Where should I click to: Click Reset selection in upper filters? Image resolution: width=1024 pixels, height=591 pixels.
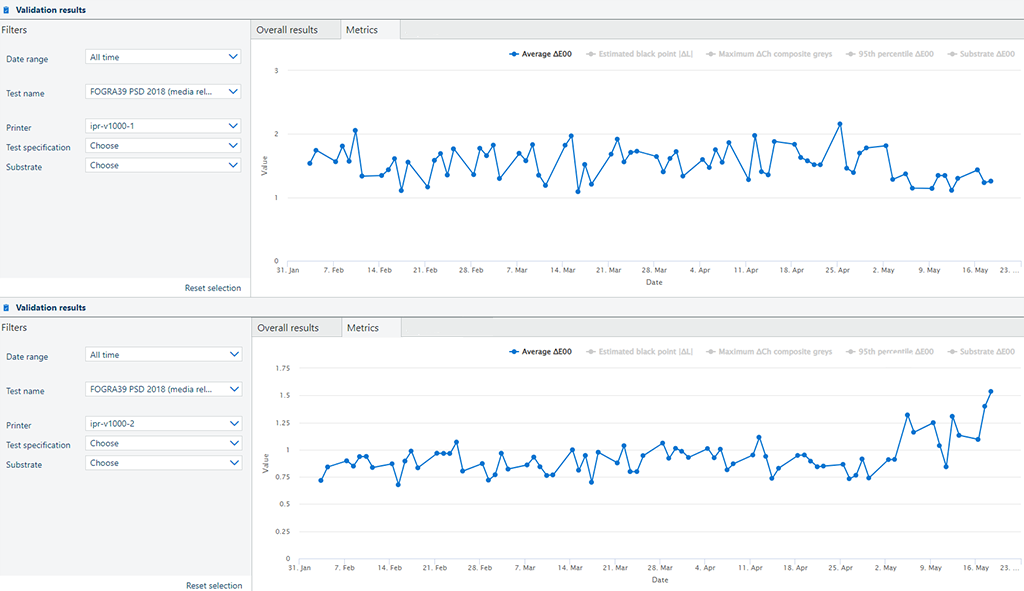coord(212,288)
